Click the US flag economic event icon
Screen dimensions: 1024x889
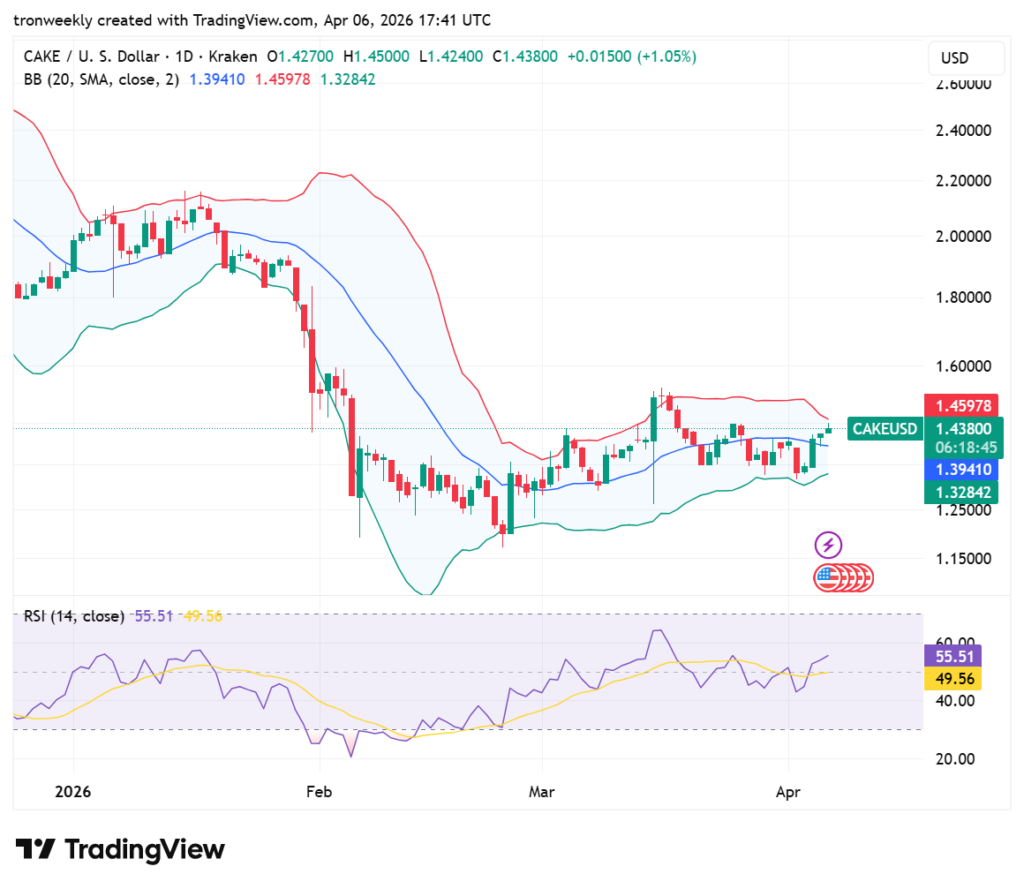tap(826, 577)
